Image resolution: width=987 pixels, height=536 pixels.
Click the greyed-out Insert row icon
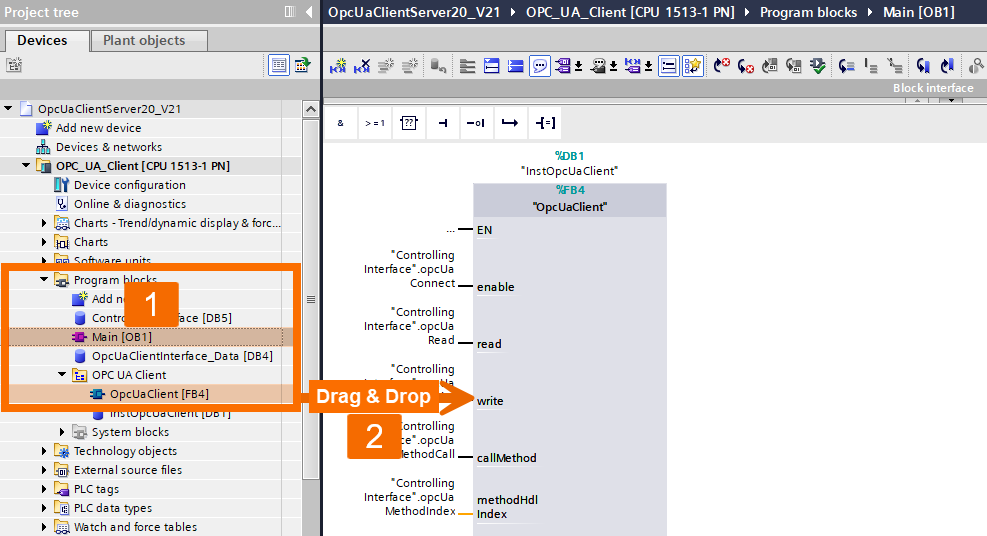pyautogui.click(x=386, y=65)
